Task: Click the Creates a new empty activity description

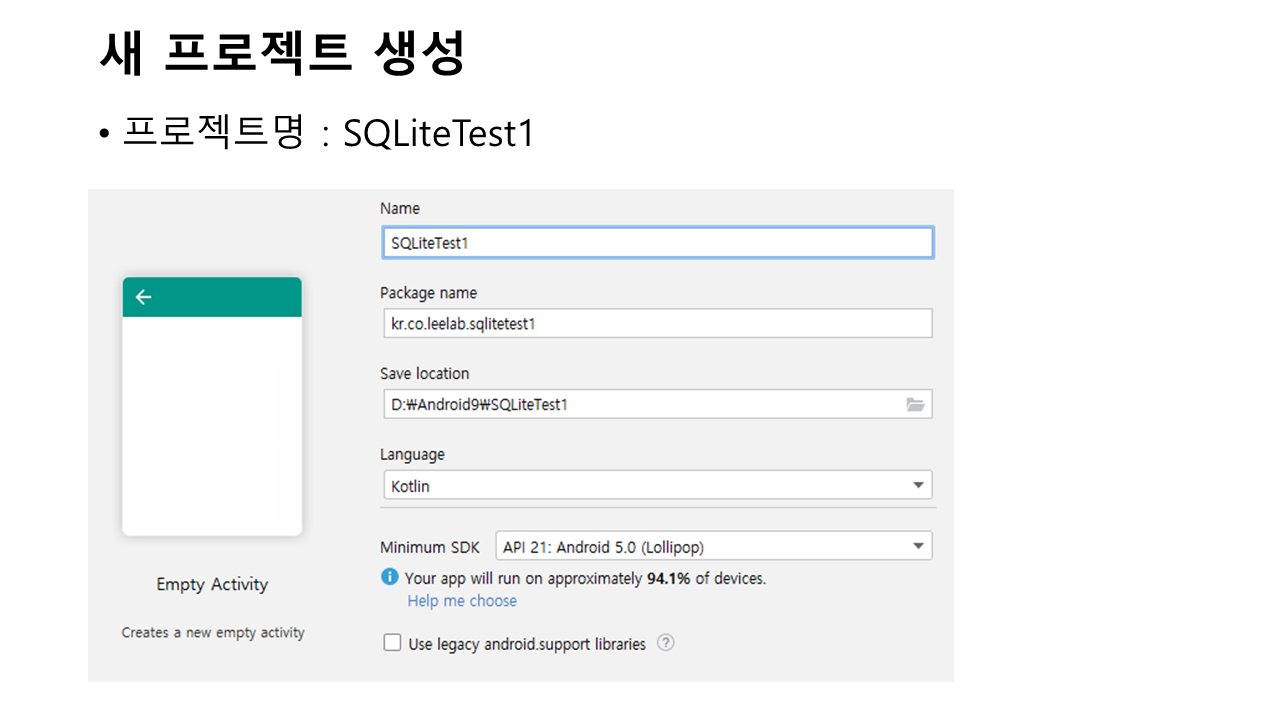Action: (x=213, y=633)
